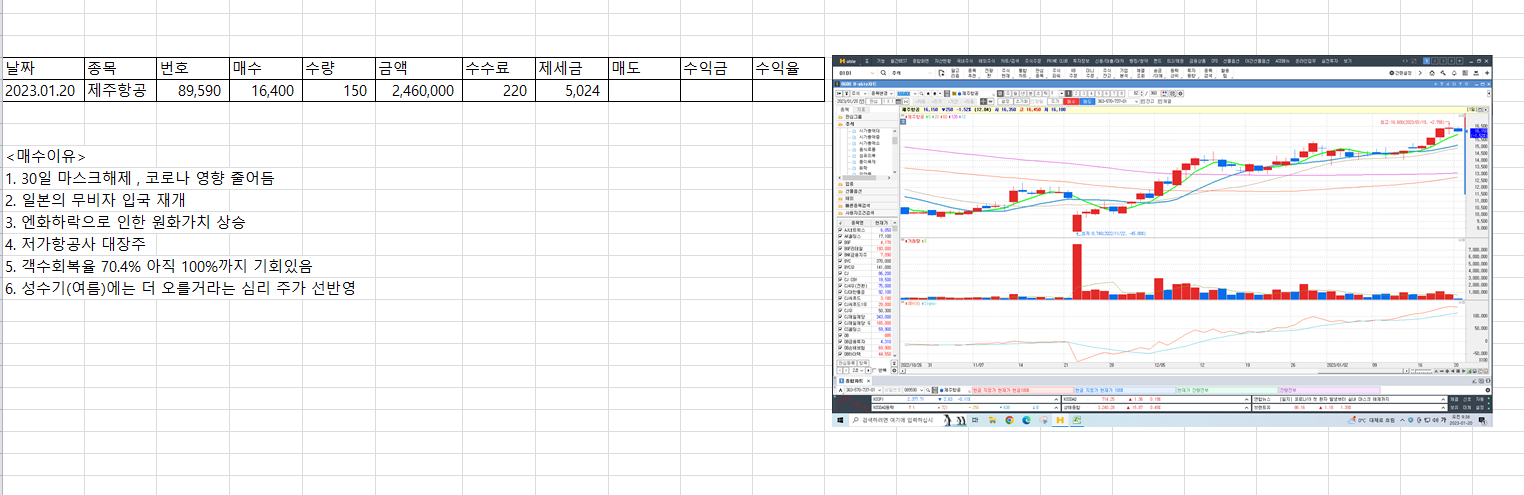This screenshot has height=495, width=1524.
Task: Select screen layout number 1 in HTS
Action: [1427, 61]
